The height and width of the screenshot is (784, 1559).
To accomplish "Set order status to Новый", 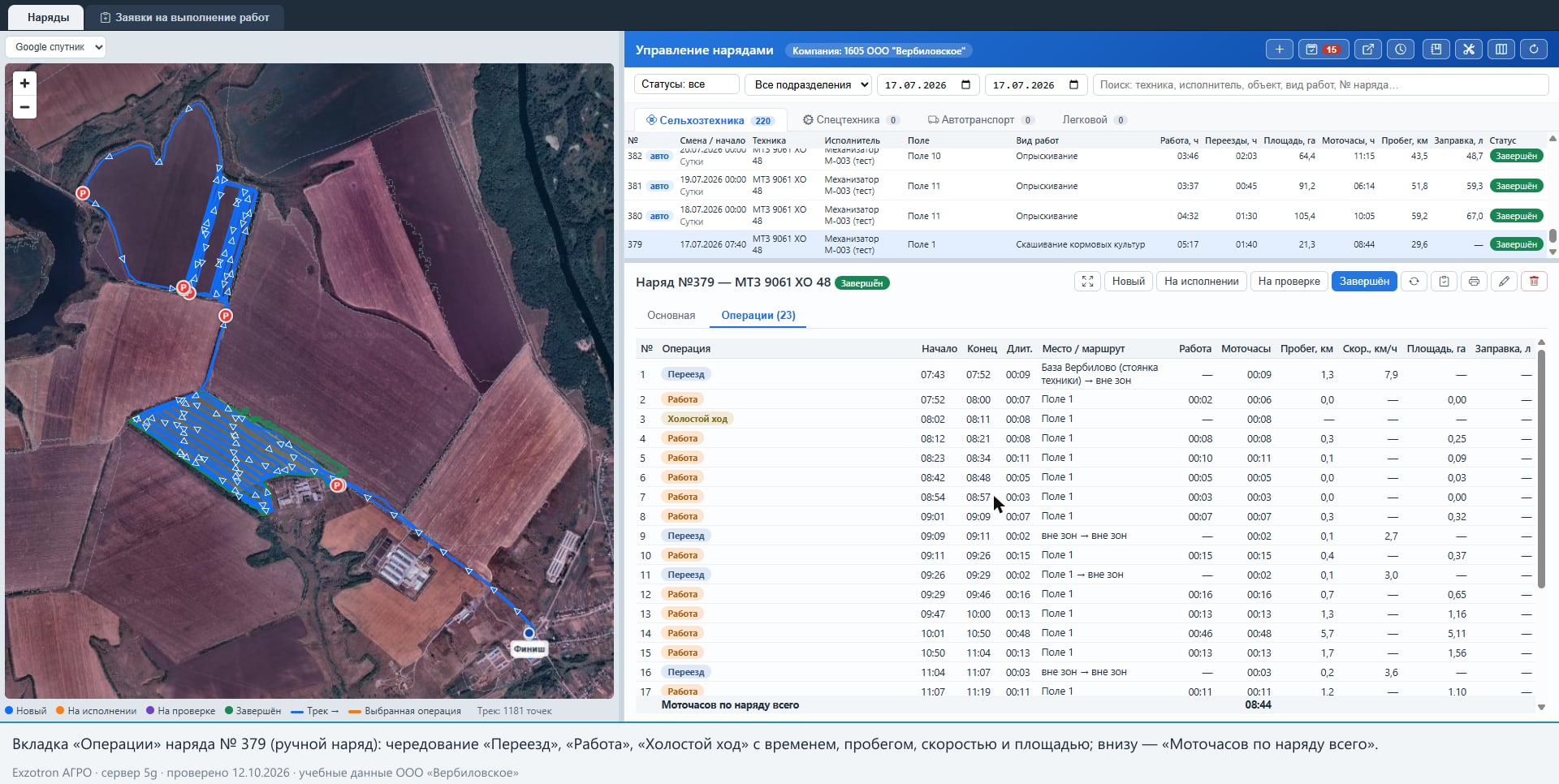I will coord(1128,282).
